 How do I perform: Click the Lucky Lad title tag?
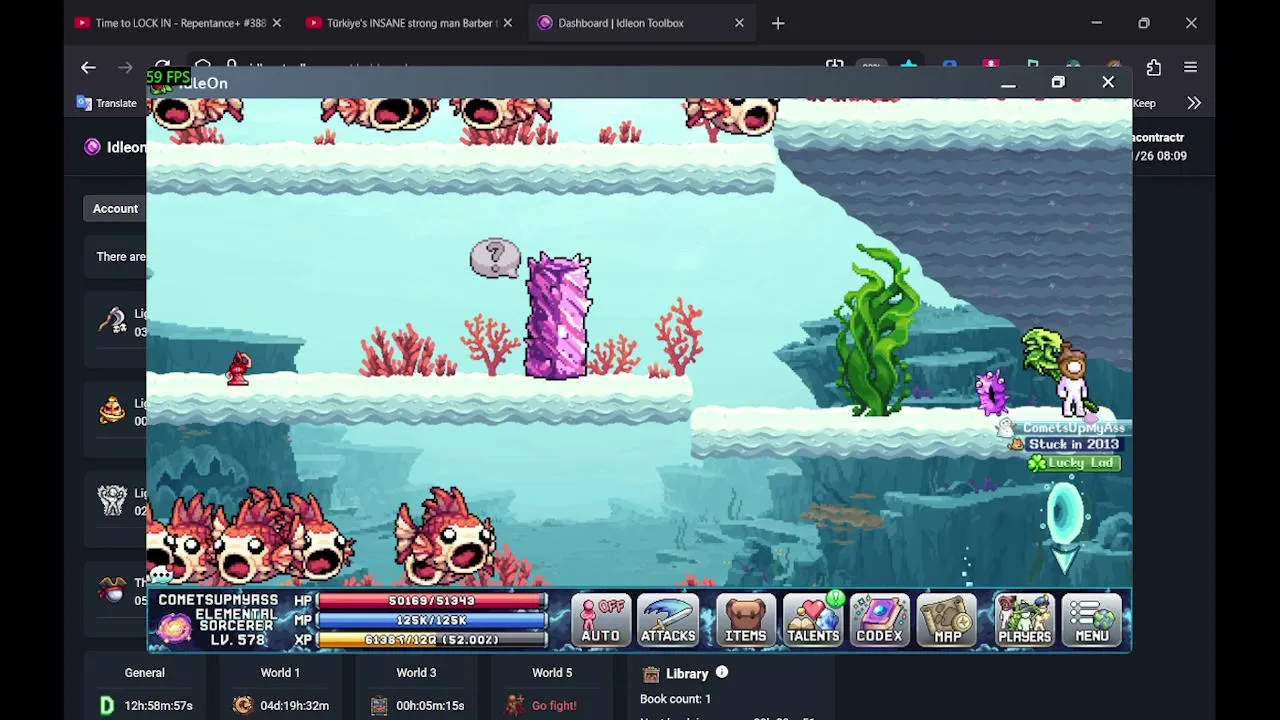(1073, 463)
